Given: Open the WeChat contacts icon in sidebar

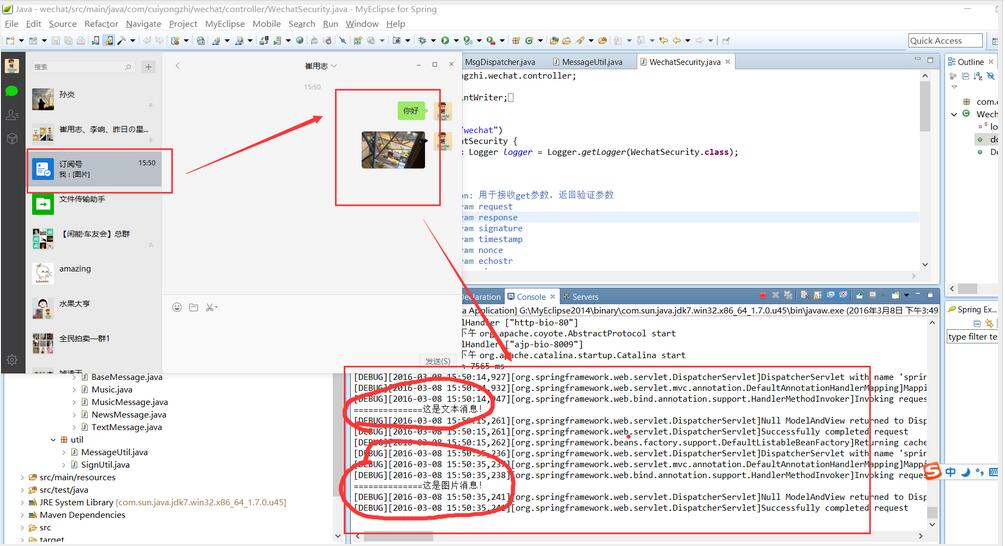Looking at the screenshot, I should pos(12,115).
